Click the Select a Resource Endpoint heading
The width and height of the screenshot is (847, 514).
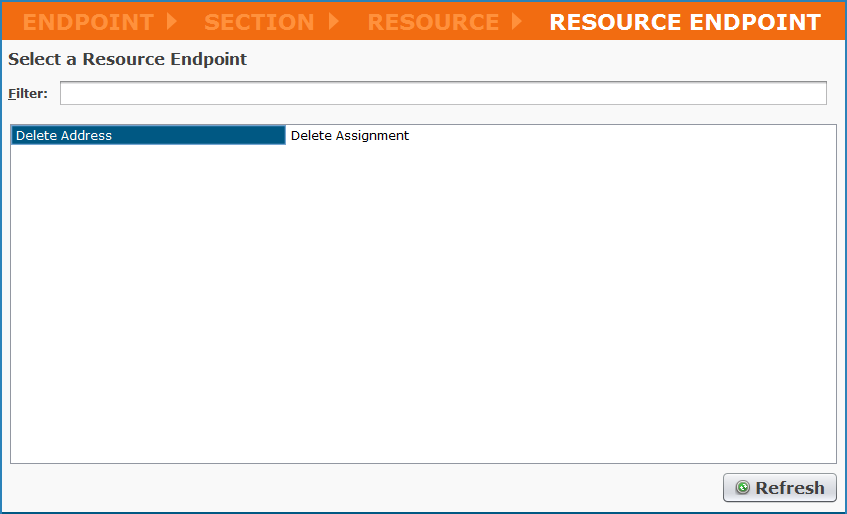pyautogui.click(x=127, y=59)
